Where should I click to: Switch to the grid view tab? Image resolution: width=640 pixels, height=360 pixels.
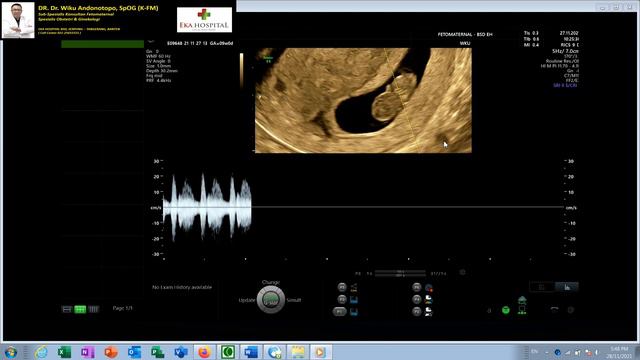point(542,287)
